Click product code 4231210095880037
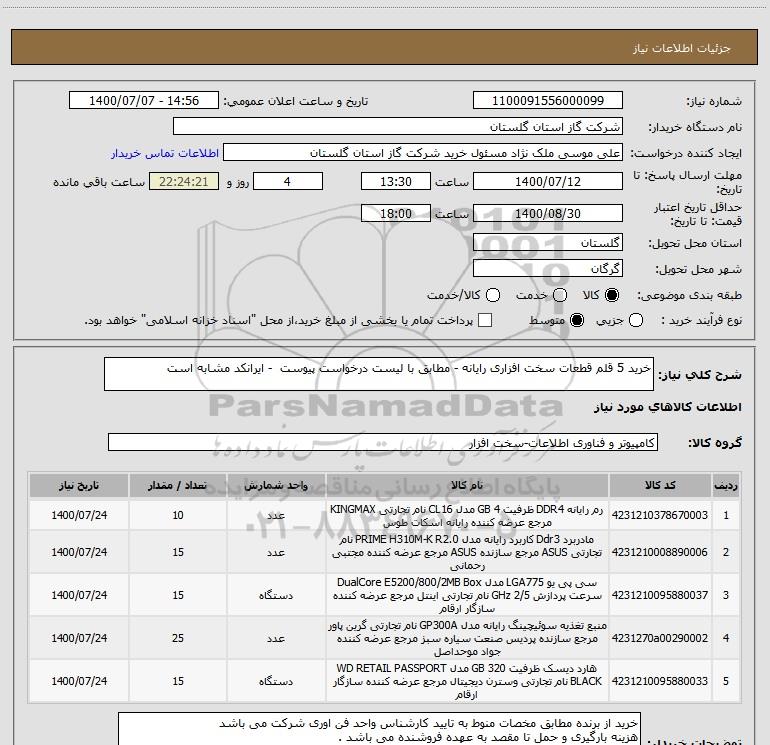Viewport: 770px width, 745px height. point(660,595)
